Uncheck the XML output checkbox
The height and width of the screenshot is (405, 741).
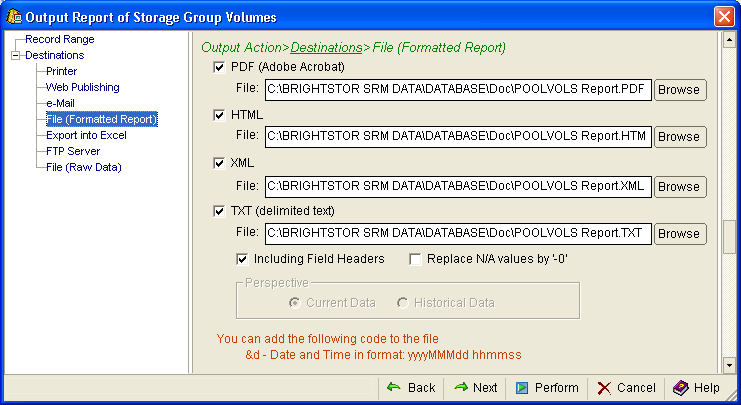coord(219,163)
